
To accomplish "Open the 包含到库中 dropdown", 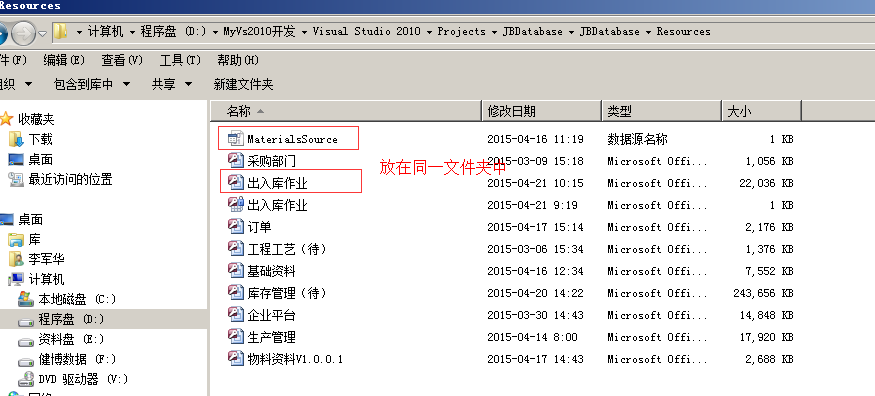I will pyautogui.click(x=92, y=84).
